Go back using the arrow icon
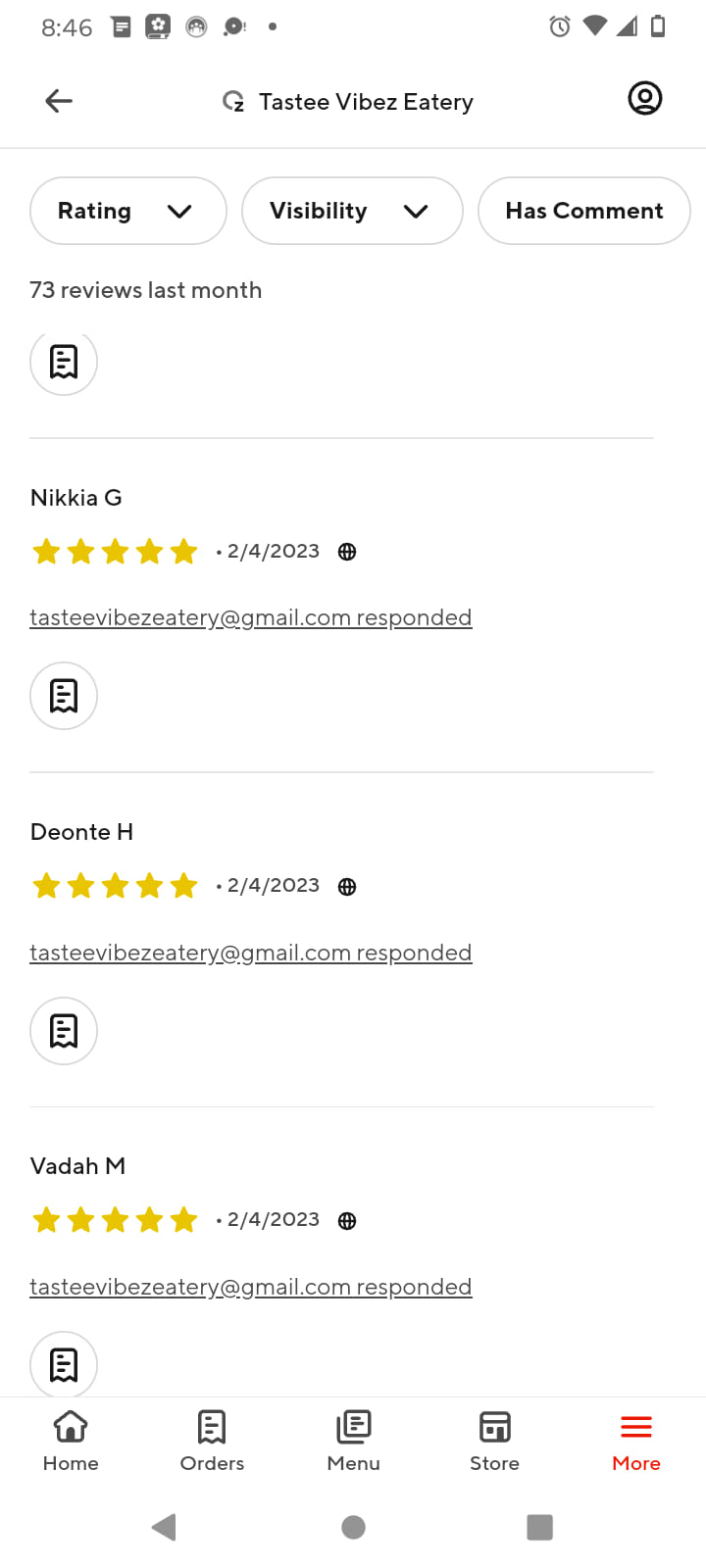706x1568 pixels. tap(59, 101)
